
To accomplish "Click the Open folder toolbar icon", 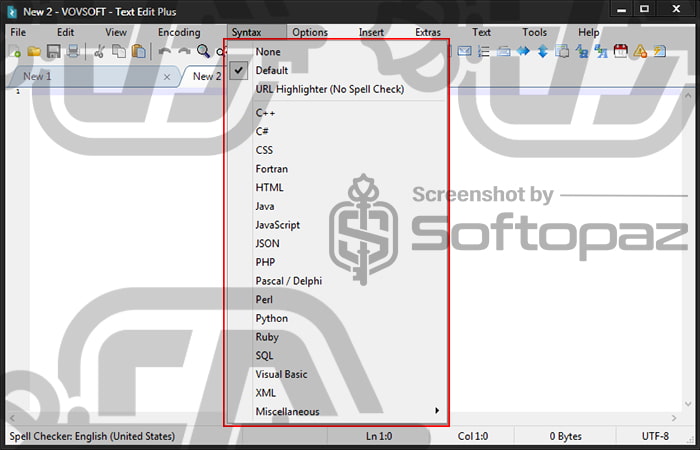I will click(x=34, y=51).
